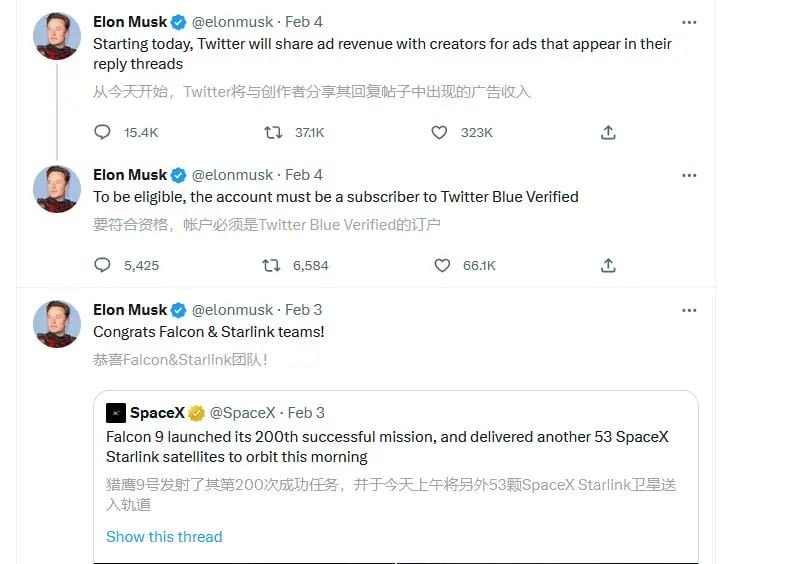
Task: Open more options on Congrats Falcon tweet
Action: click(x=689, y=310)
